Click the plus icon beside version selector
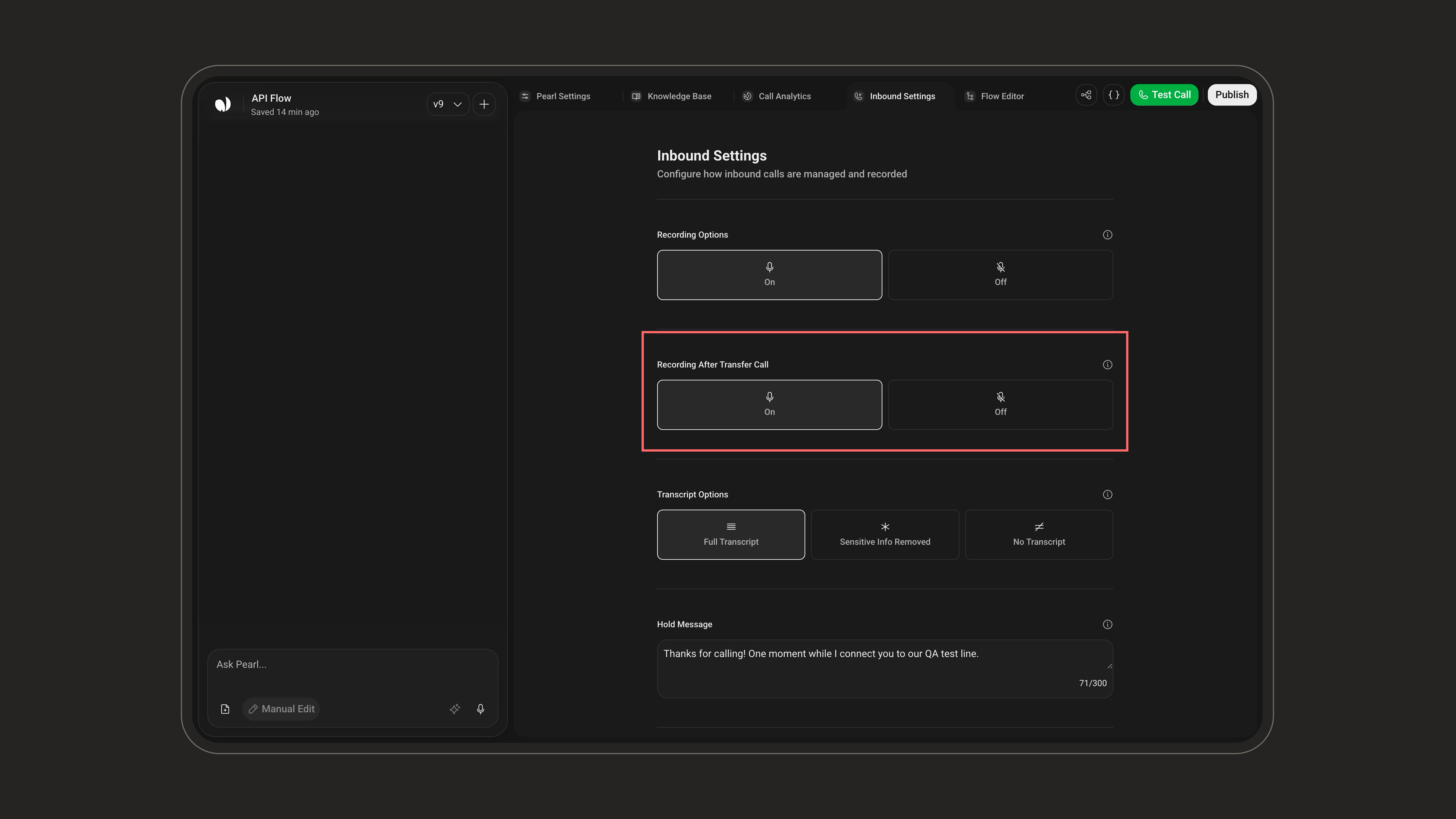This screenshot has width=1456, height=819. [484, 104]
